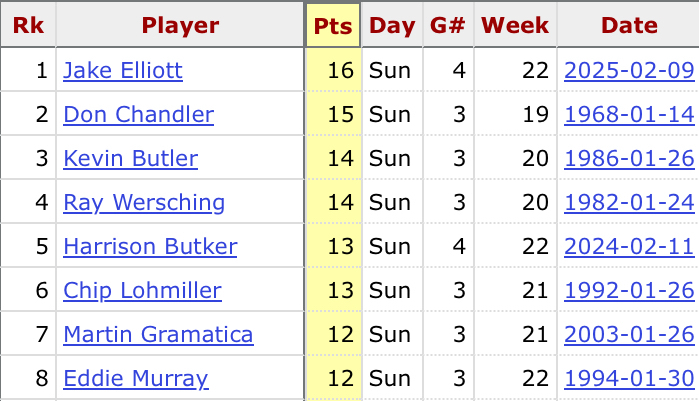Click the Ray Wersching link
Viewport: 699px width, 401px height.
[144, 203]
